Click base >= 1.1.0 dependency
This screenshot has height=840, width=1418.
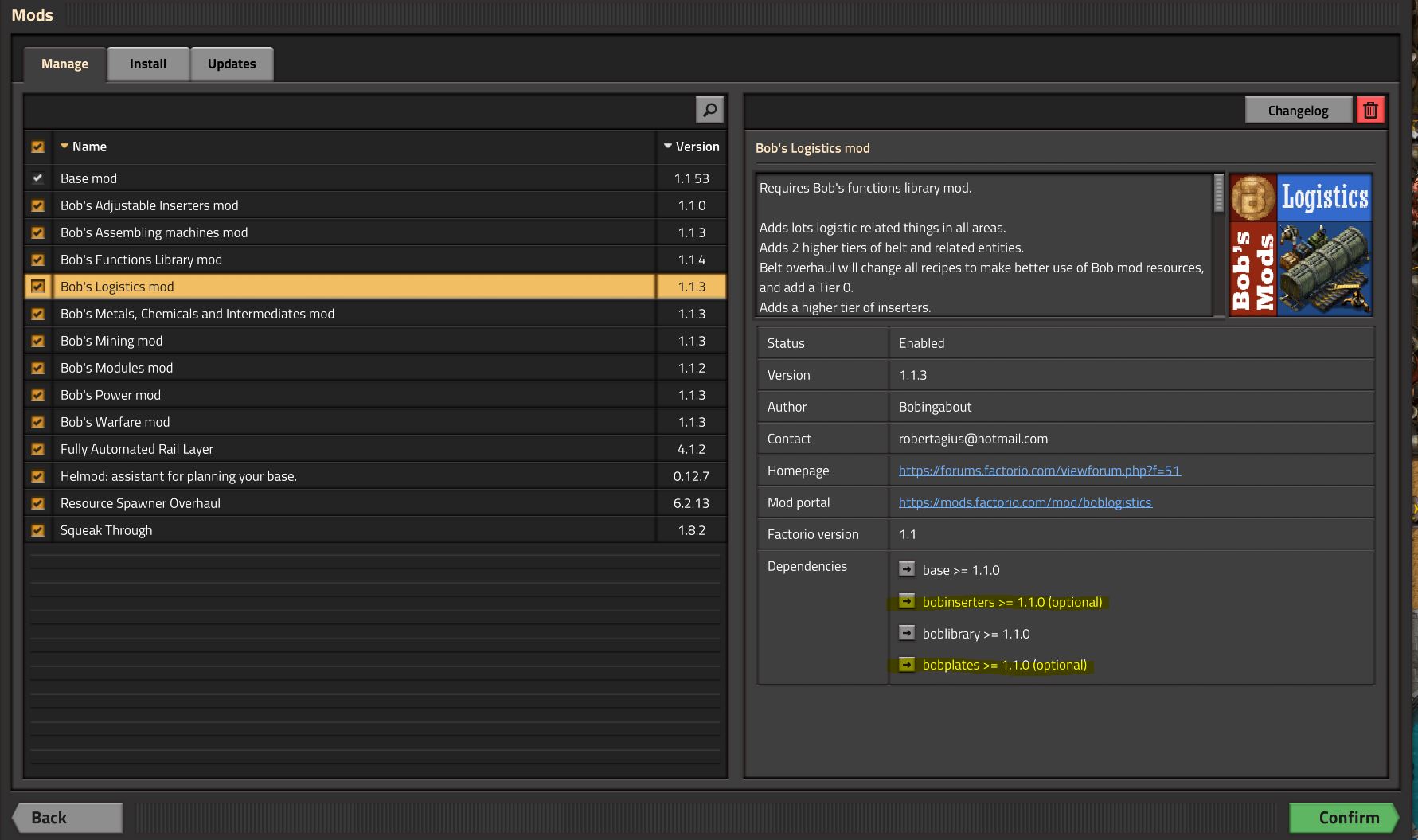click(961, 570)
